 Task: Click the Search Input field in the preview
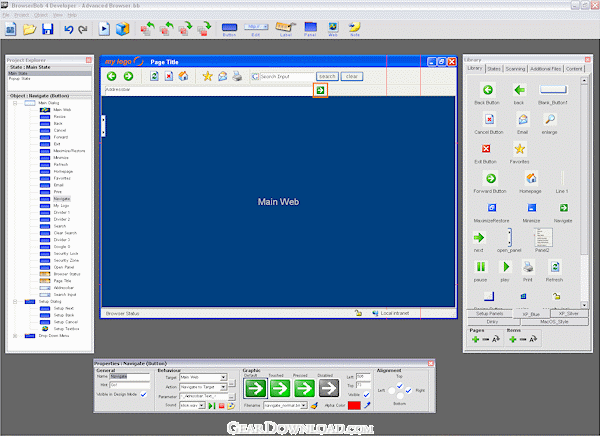coord(287,77)
